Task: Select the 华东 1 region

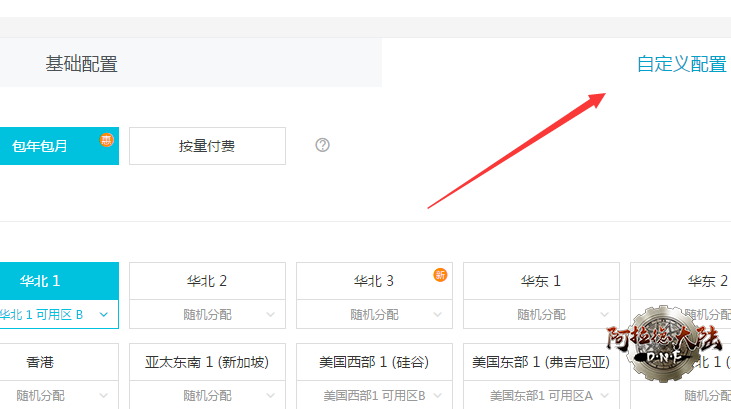Action: pos(541,281)
